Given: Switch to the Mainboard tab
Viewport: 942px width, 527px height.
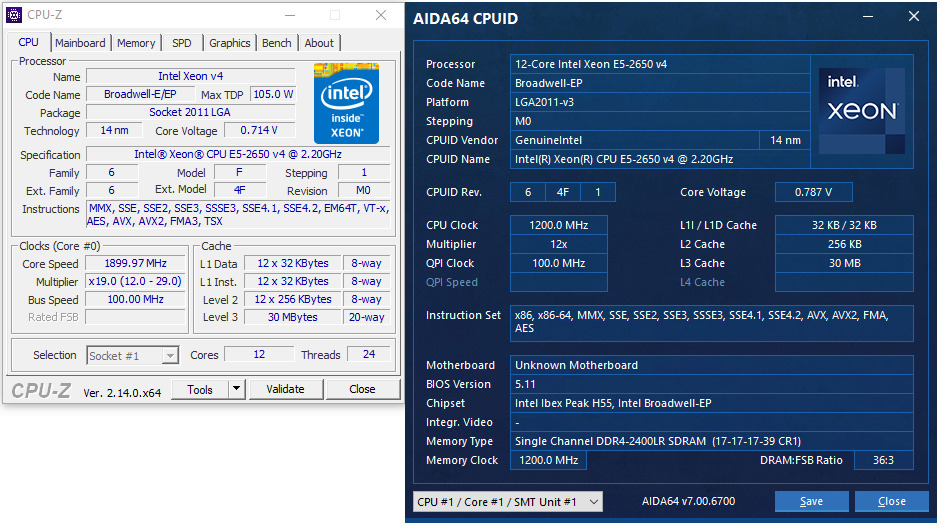Looking at the screenshot, I should [x=80, y=43].
